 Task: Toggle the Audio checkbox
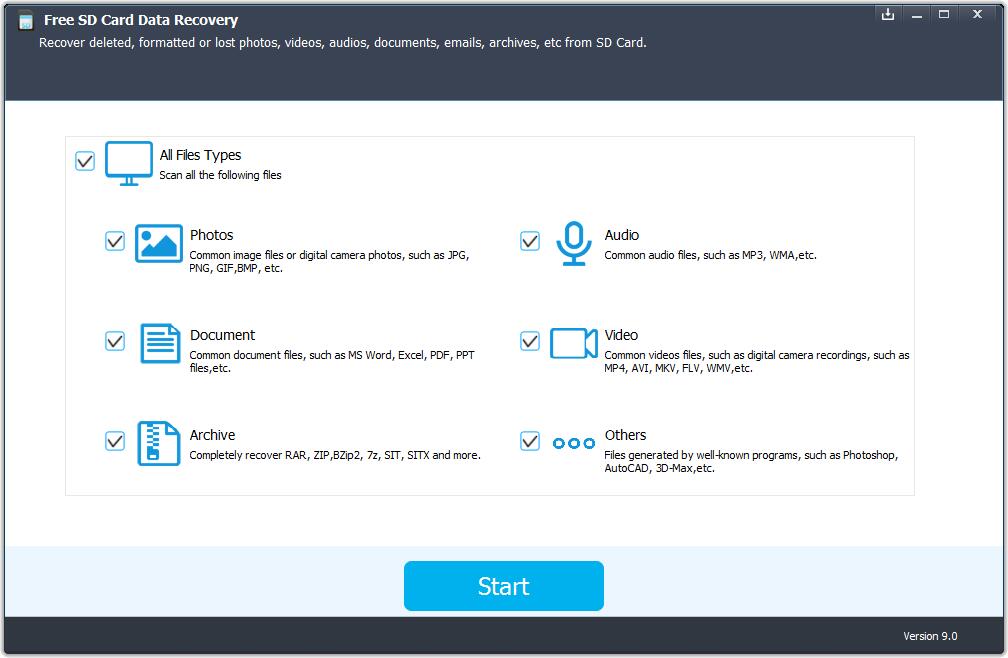[x=529, y=241]
